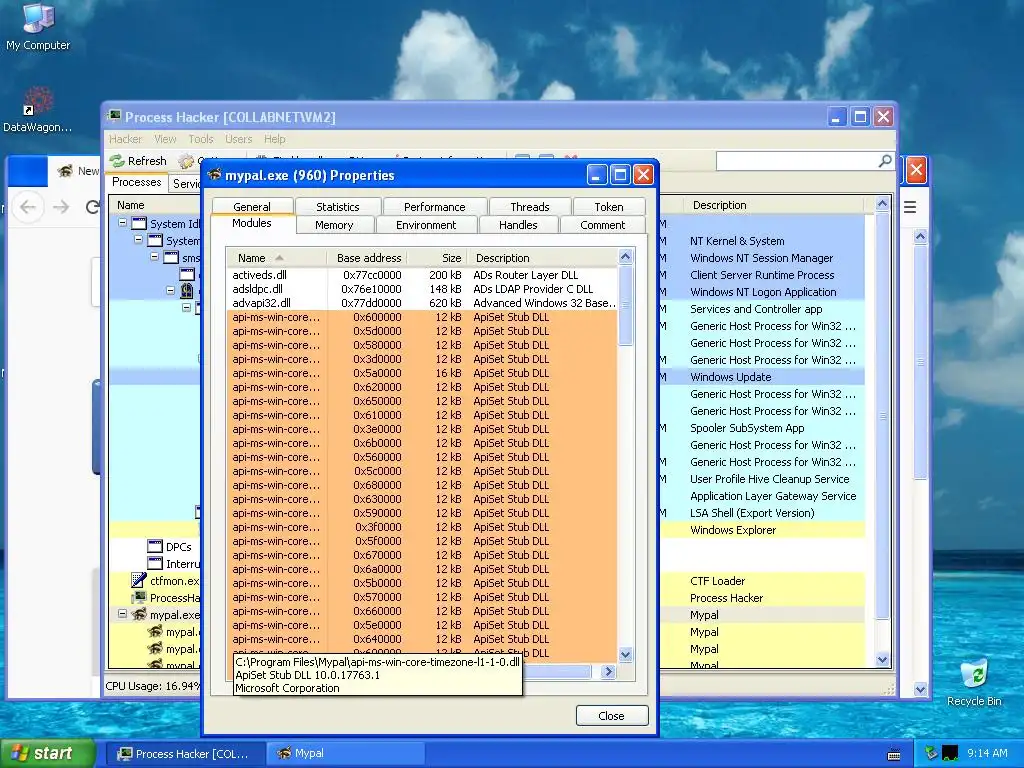Screen dimensions: 1024x768
Task: Switch to Mypal taskbar button
Action: pyautogui.click(x=346, y=754)
